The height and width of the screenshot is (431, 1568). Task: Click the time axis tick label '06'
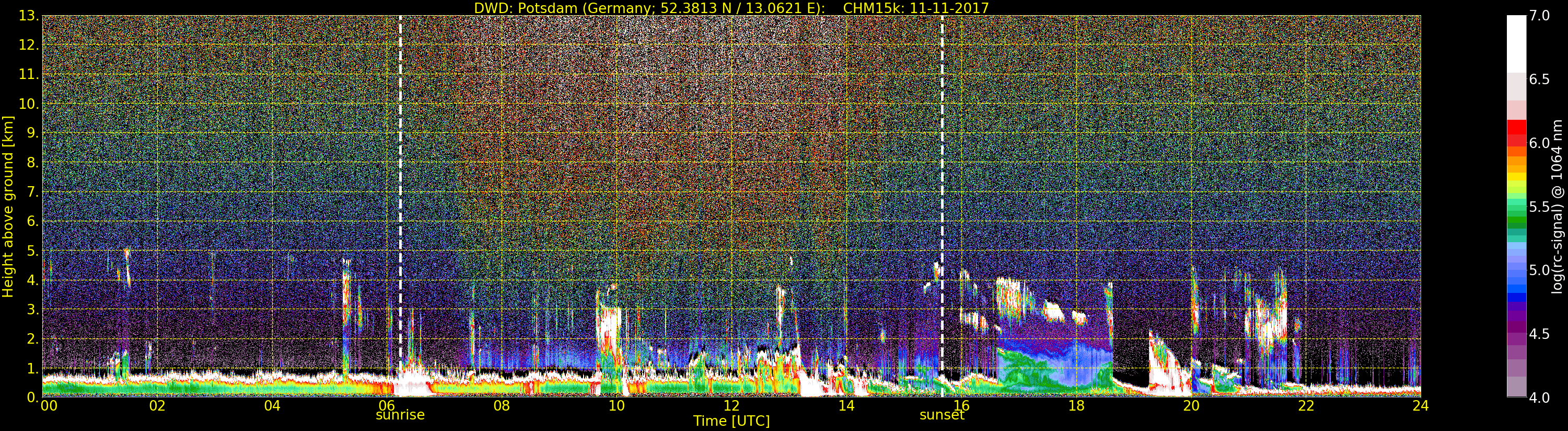pos(387,405)
